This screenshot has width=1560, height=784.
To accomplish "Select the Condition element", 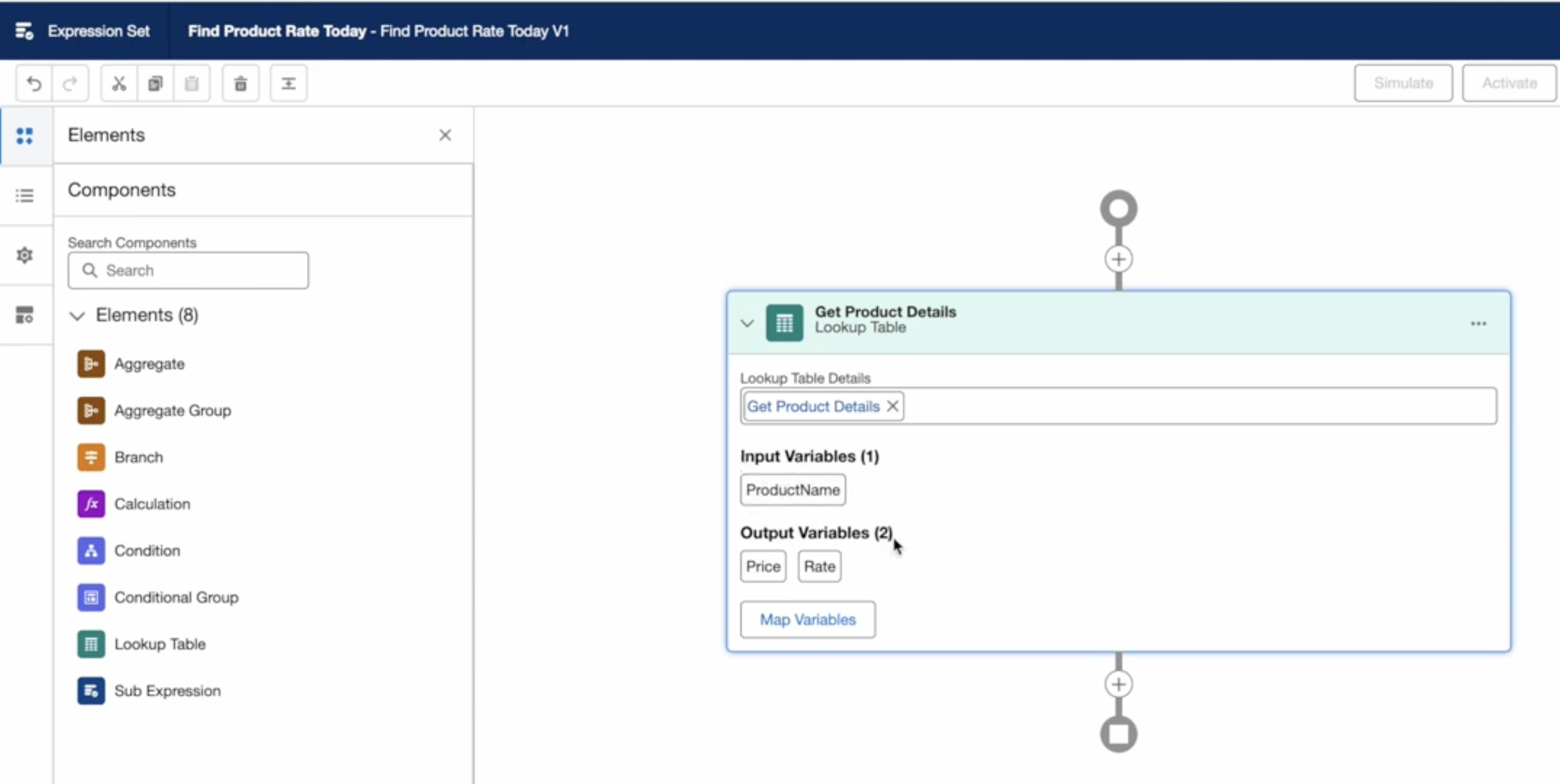I will tap(147, 550).
